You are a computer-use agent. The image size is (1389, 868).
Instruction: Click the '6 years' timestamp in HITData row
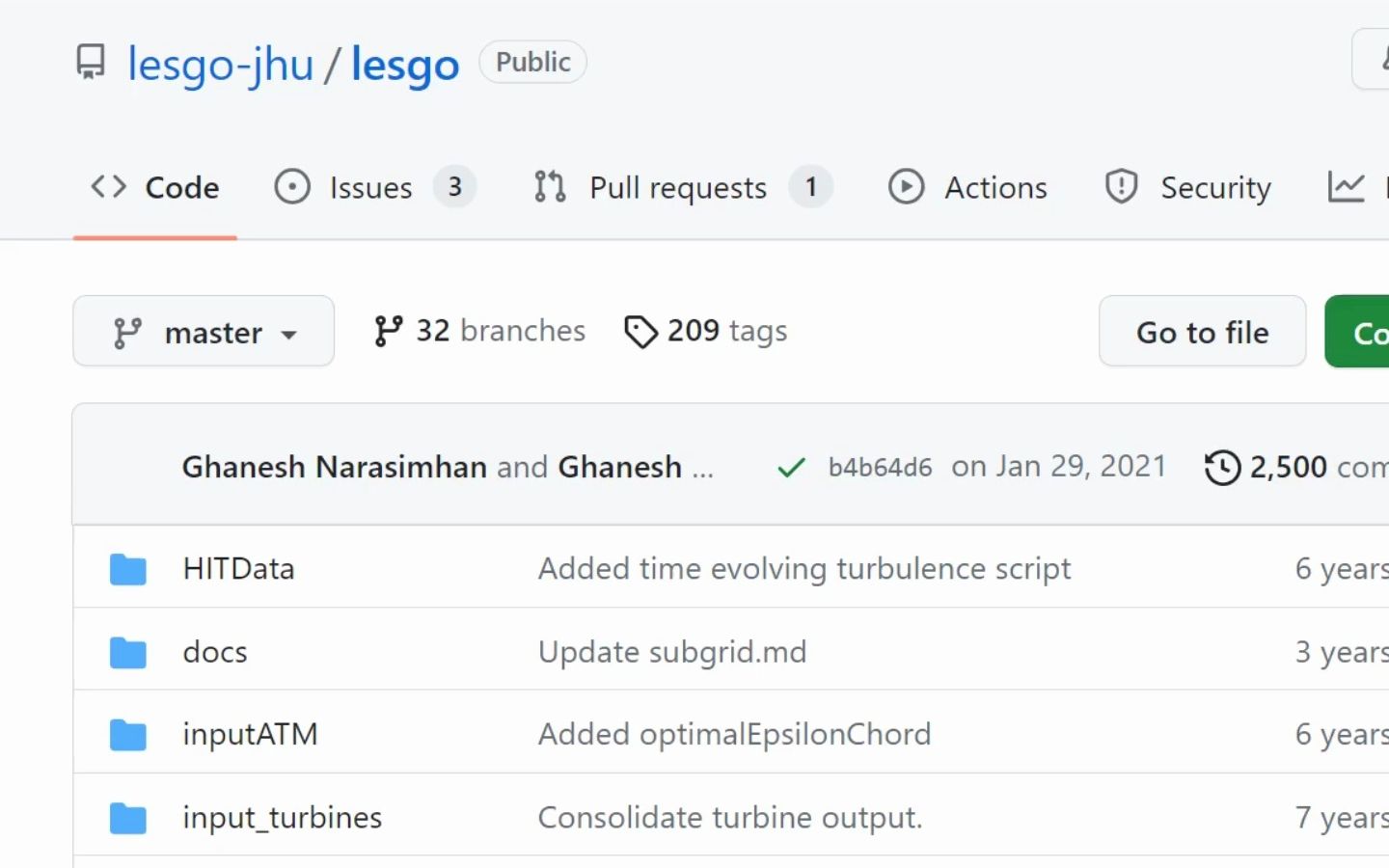pyautogui.click(x=1342, y=568)
